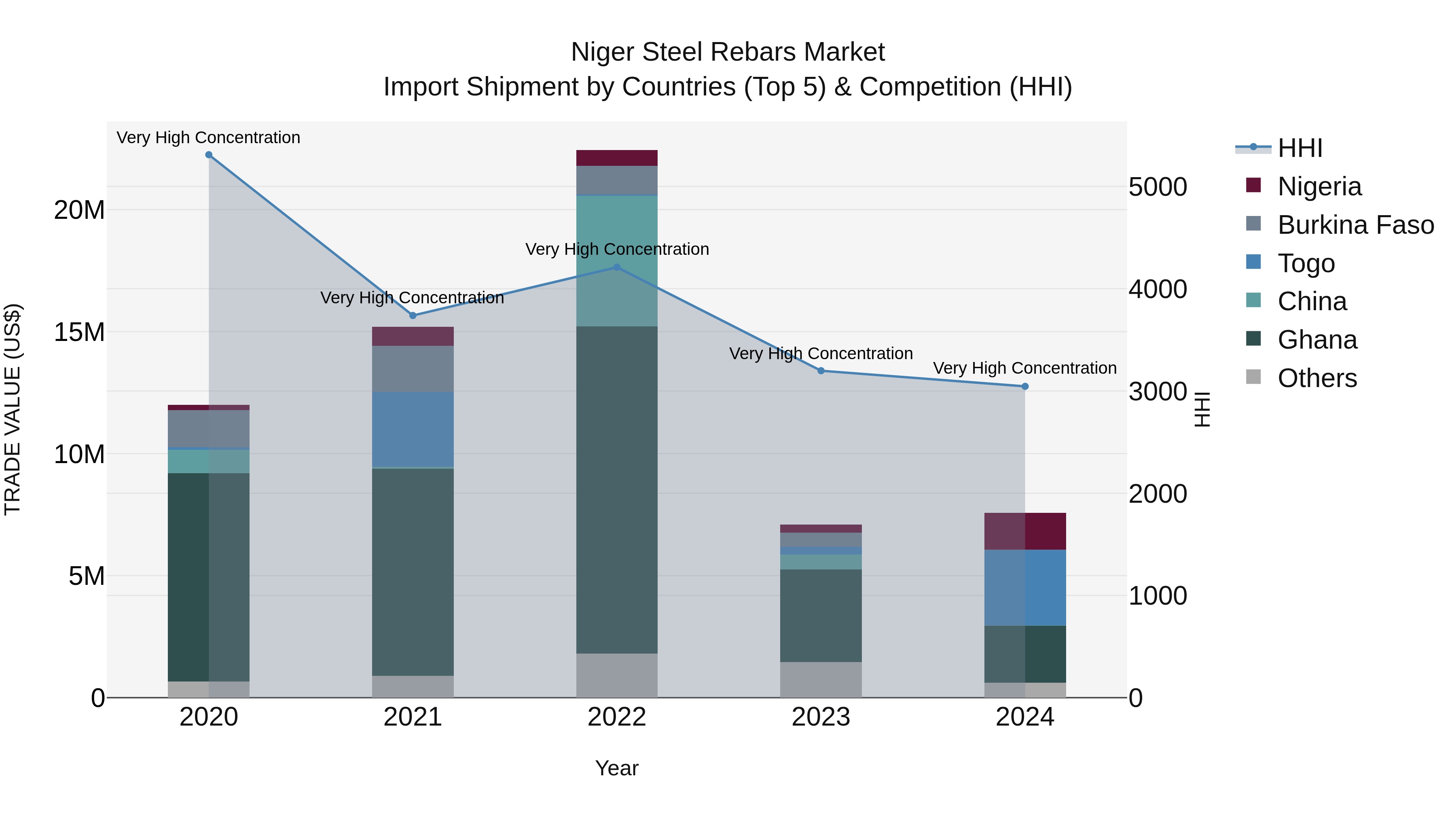Select the Ghana segment of the 2020 bar
This screenshot has width=1456, height=819.
coord(209,577)
